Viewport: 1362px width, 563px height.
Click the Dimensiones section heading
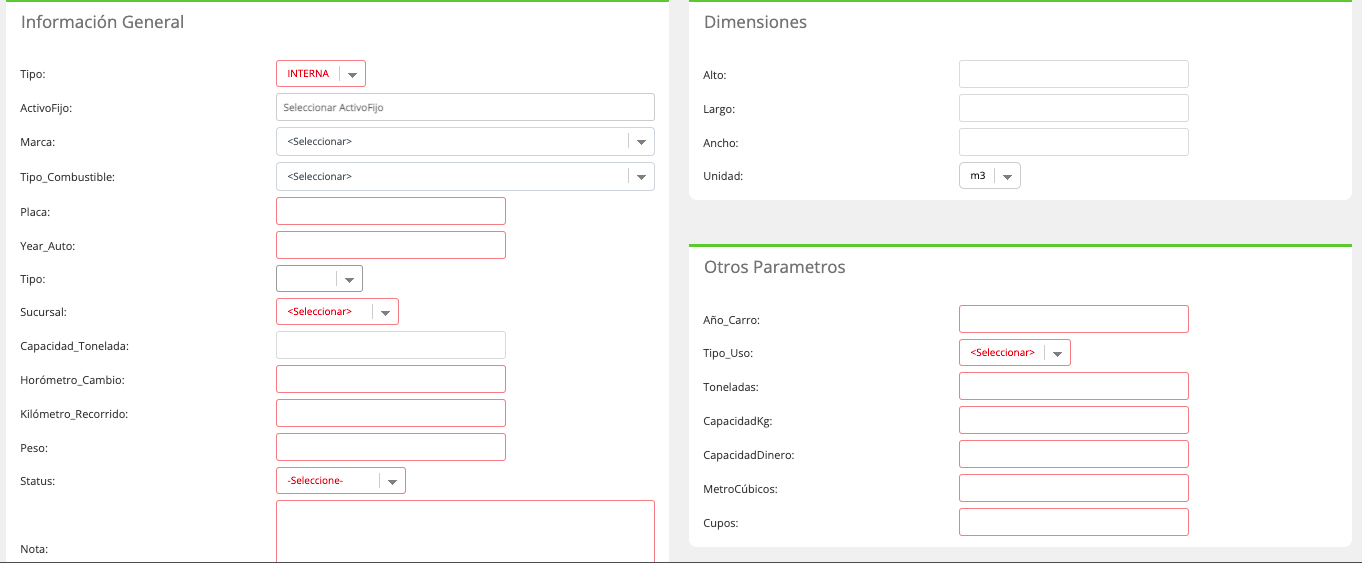point(755,22)
